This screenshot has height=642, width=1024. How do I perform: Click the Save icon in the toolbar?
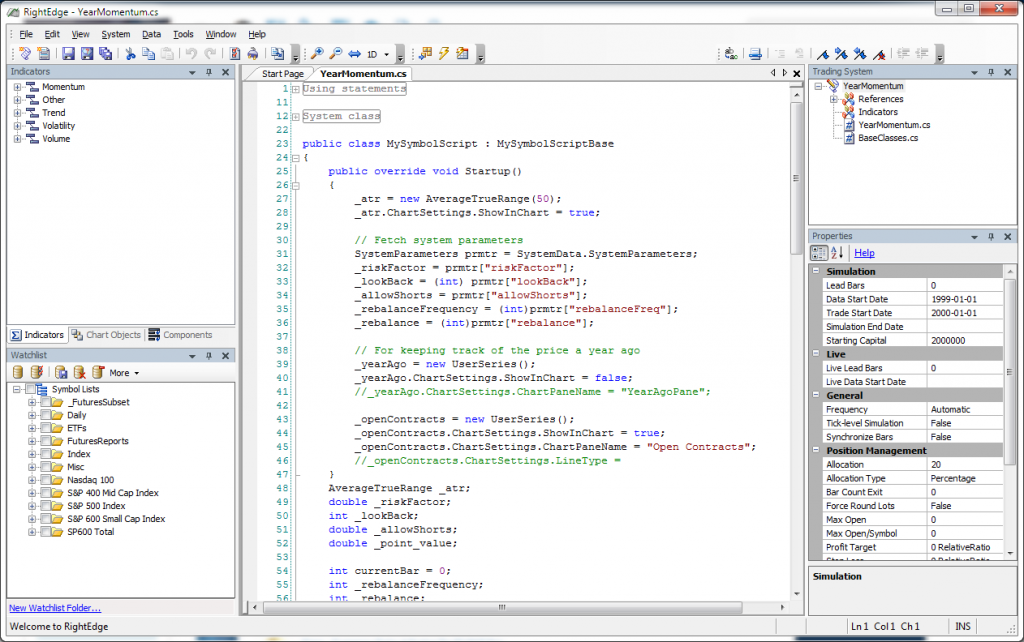click(68, 54)
